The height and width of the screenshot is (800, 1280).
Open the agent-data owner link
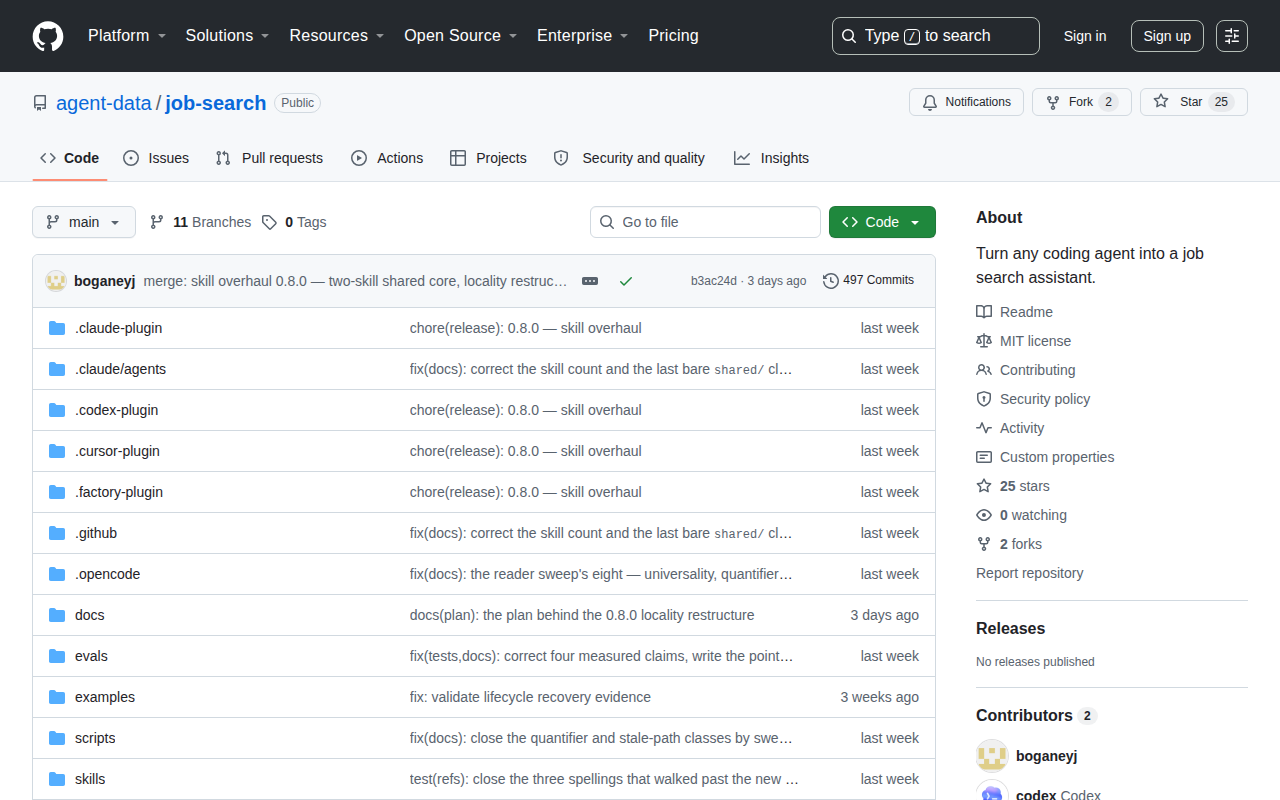[x=104, y=103]
